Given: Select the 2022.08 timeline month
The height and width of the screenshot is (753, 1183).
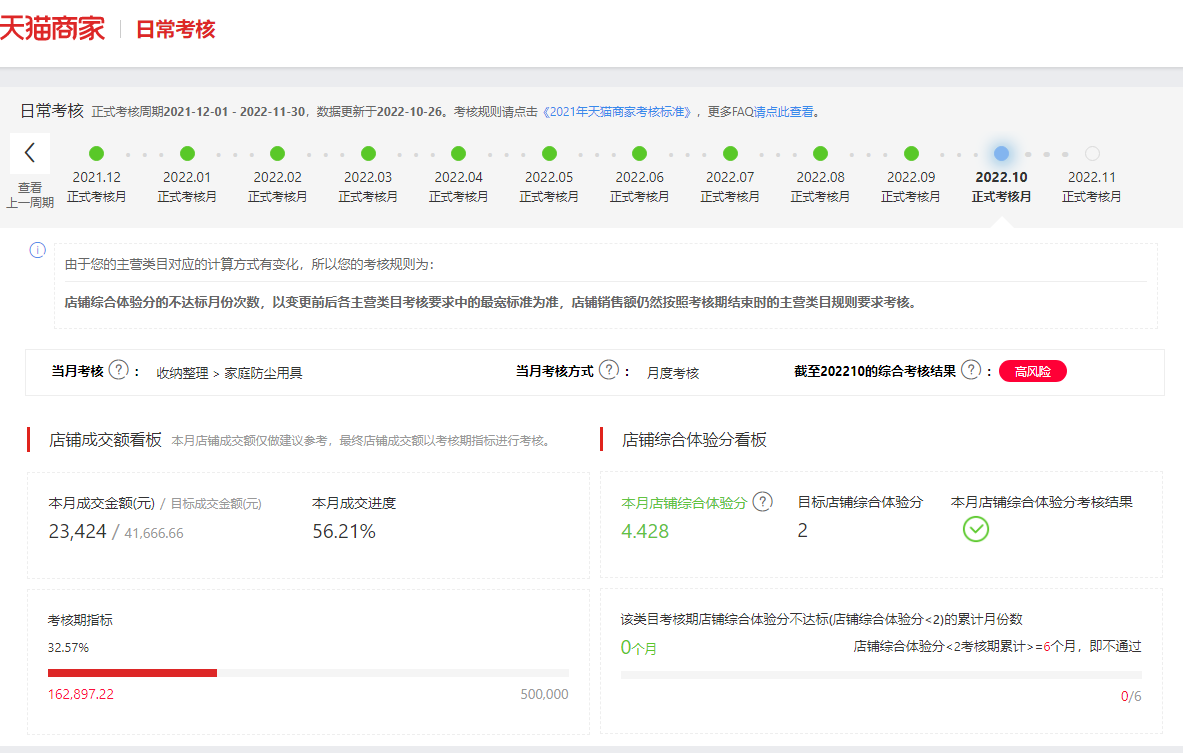Looking at the screenshot, I should coord(820,176).
